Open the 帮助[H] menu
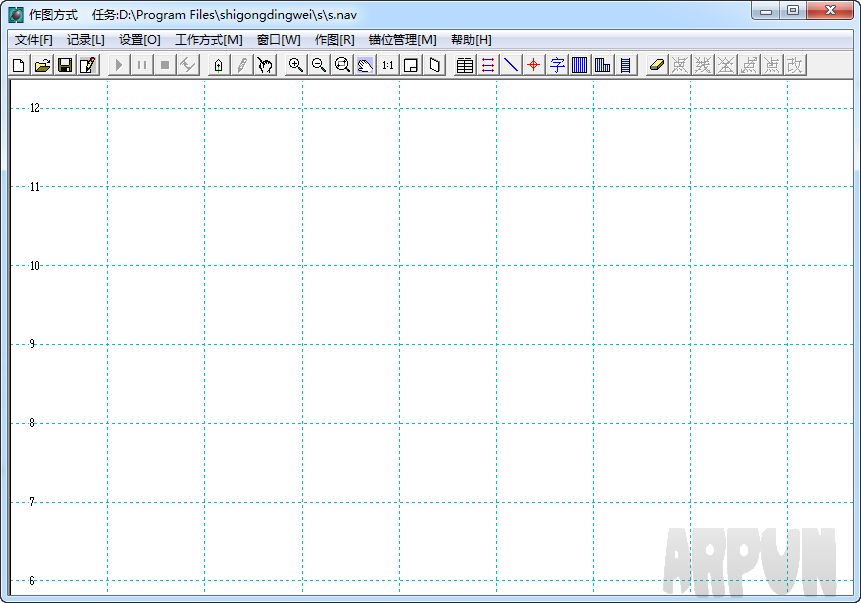861x603 pixels. [471, 40]
